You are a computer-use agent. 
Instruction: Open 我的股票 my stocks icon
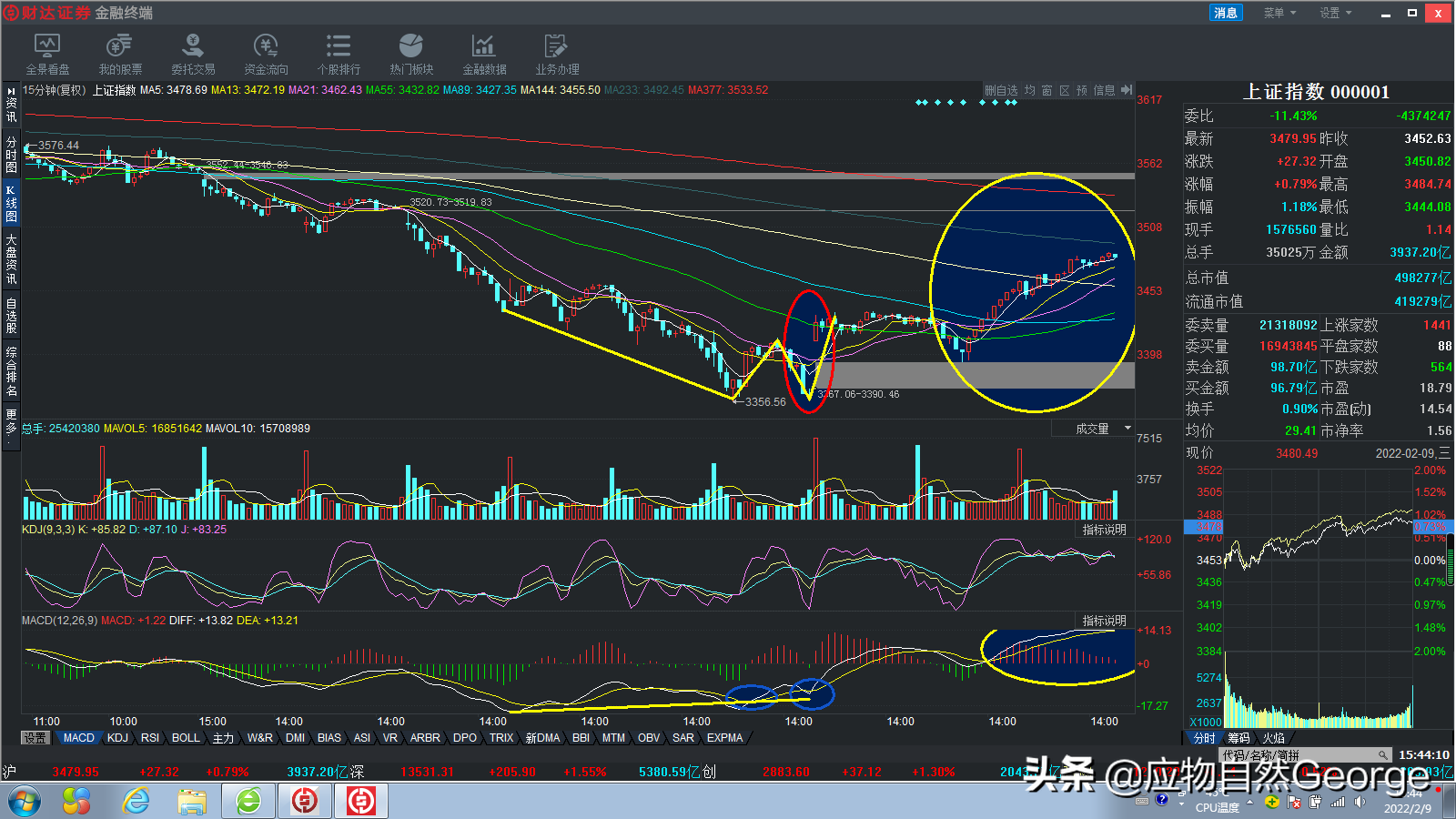(120, 55)
